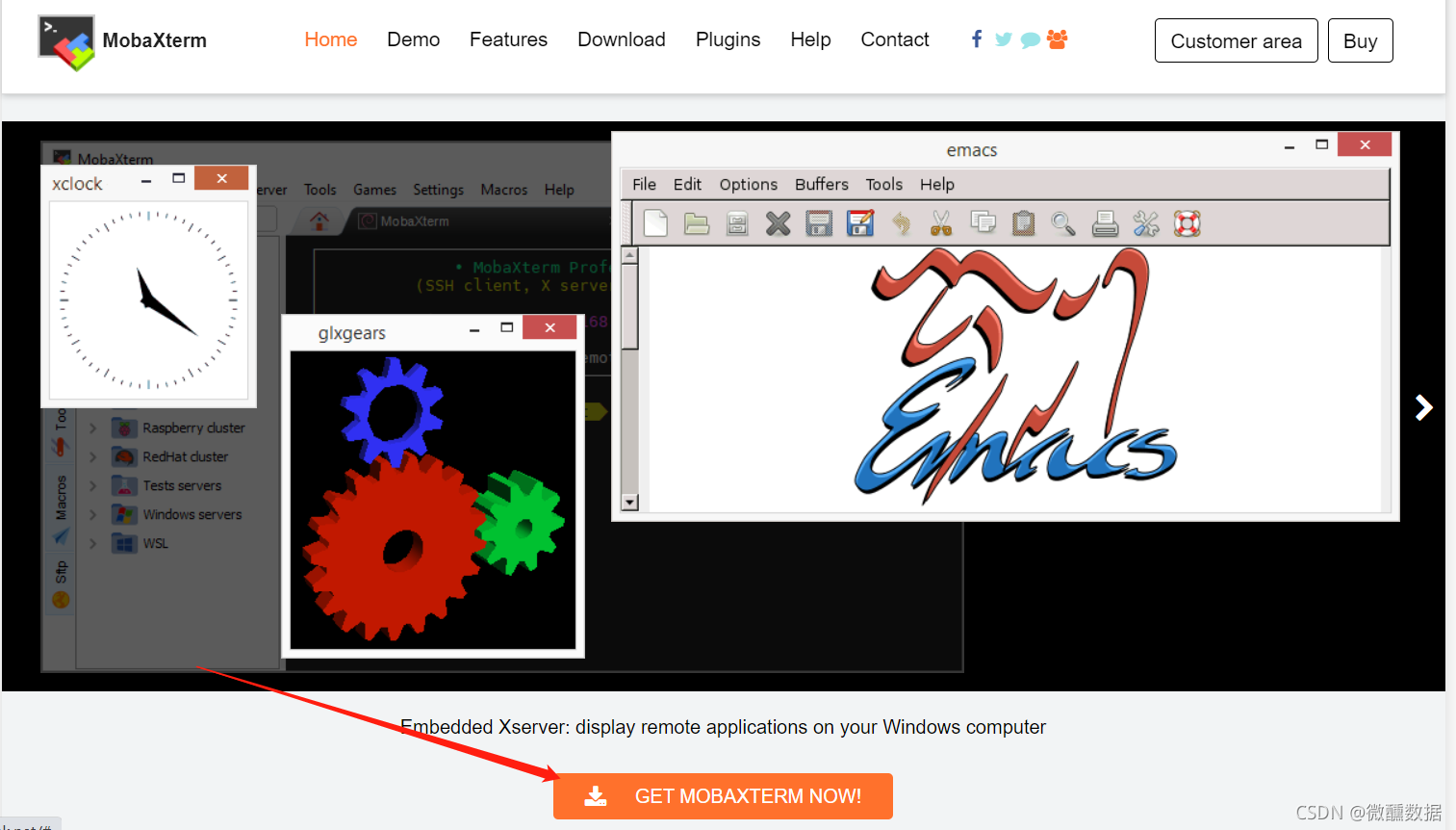
Task: Open the orange users community icon
Action: pos(1057,39)
